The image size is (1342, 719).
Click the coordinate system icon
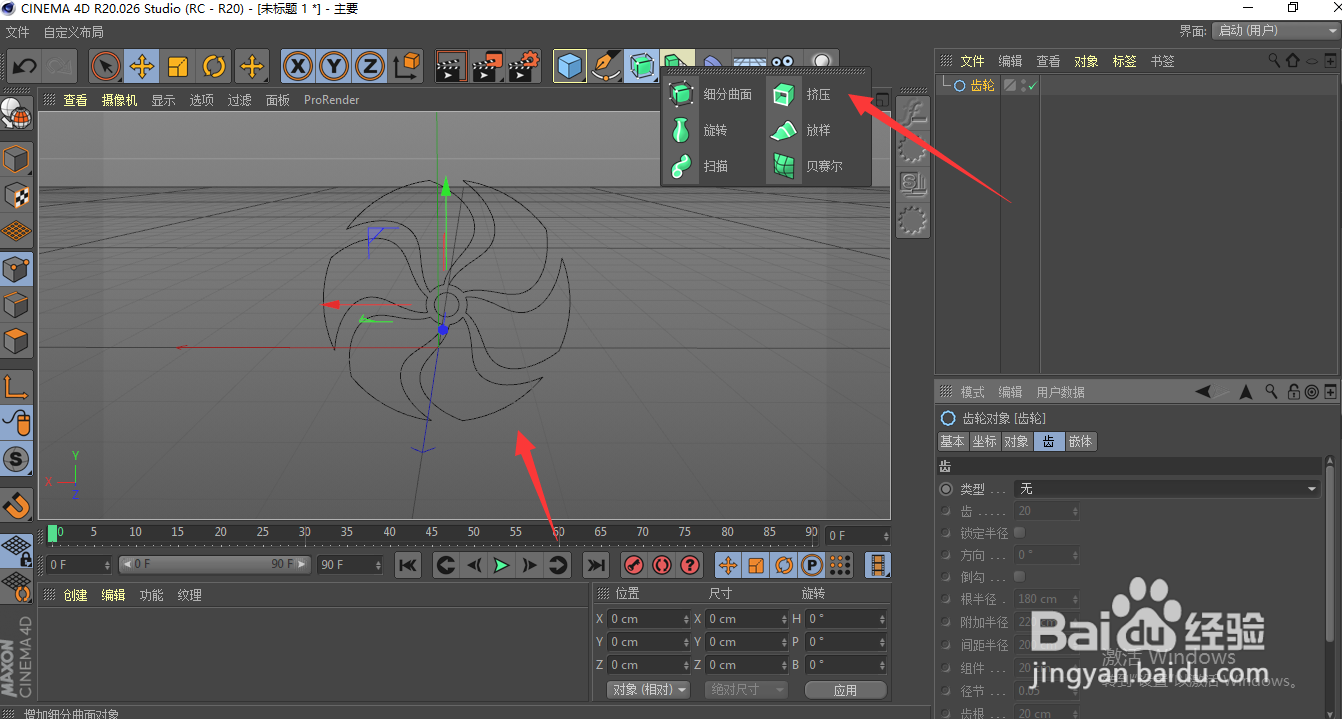pos(407,67)
